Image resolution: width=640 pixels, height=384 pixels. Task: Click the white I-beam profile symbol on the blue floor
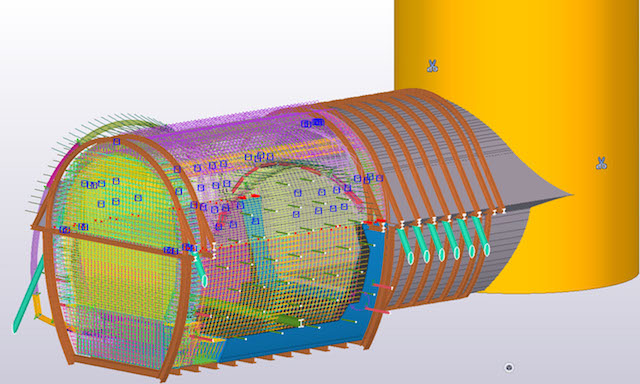(x=301, y=323)
